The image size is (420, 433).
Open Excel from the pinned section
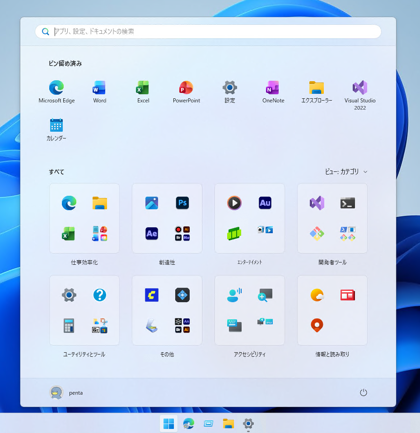(x=143, y=92)
